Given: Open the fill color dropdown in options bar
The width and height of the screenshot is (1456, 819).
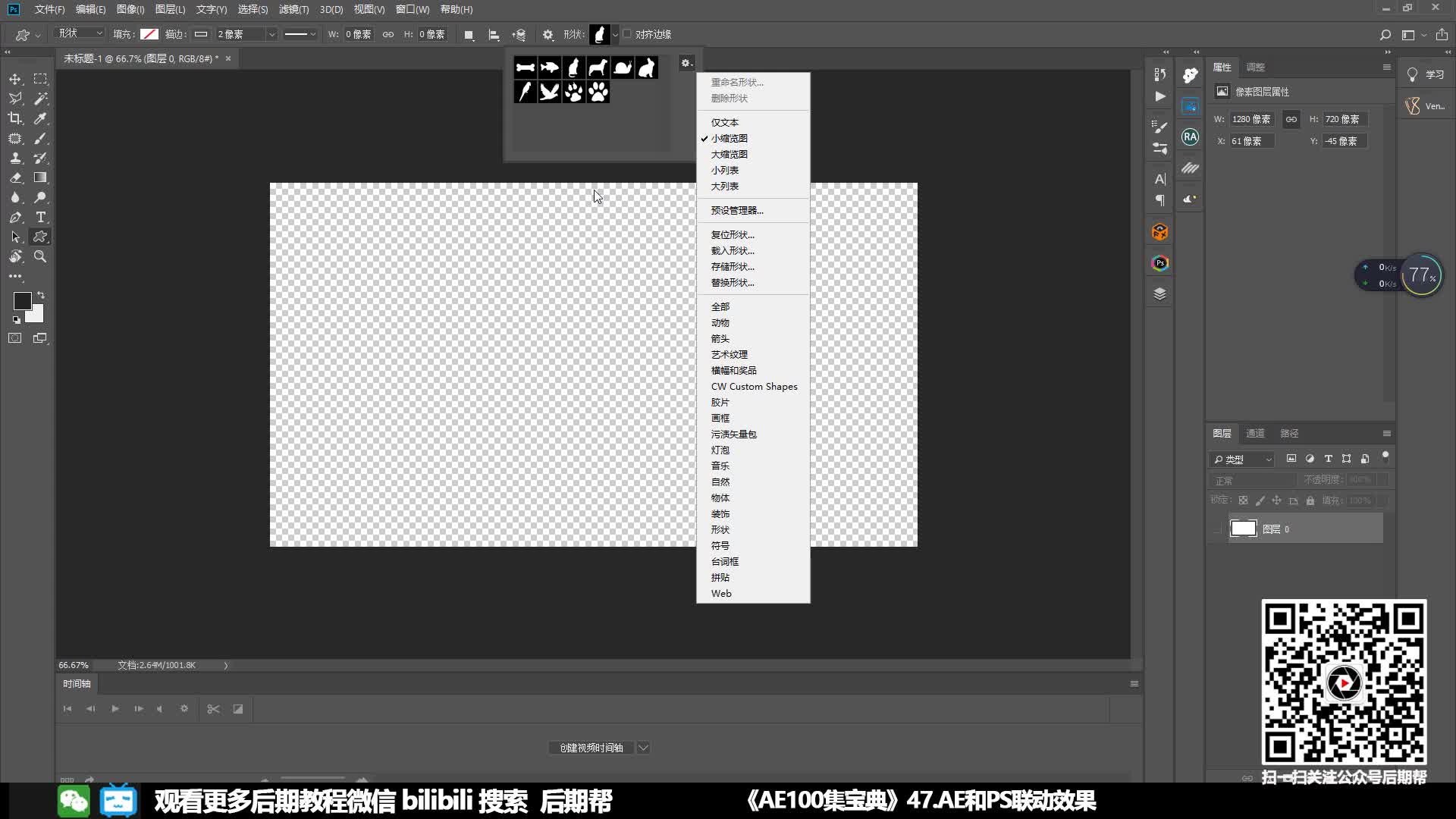Looking at the screenshot, I should coord(150,34).
